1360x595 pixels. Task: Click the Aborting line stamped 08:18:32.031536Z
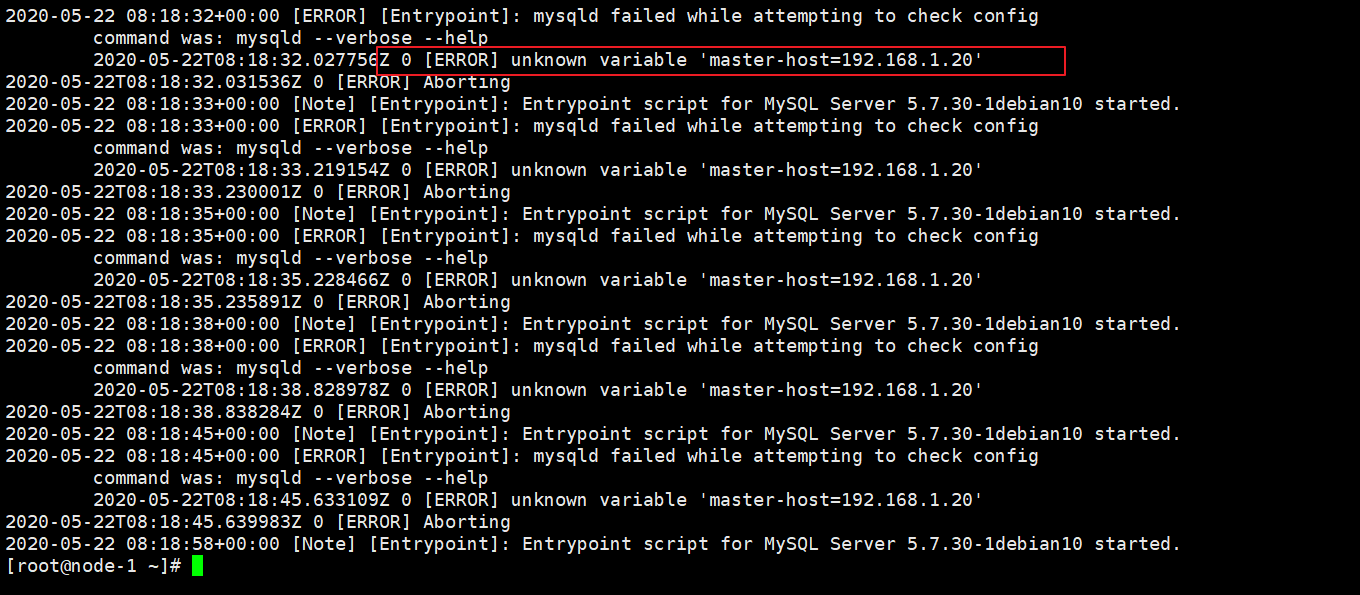[258, 82]
